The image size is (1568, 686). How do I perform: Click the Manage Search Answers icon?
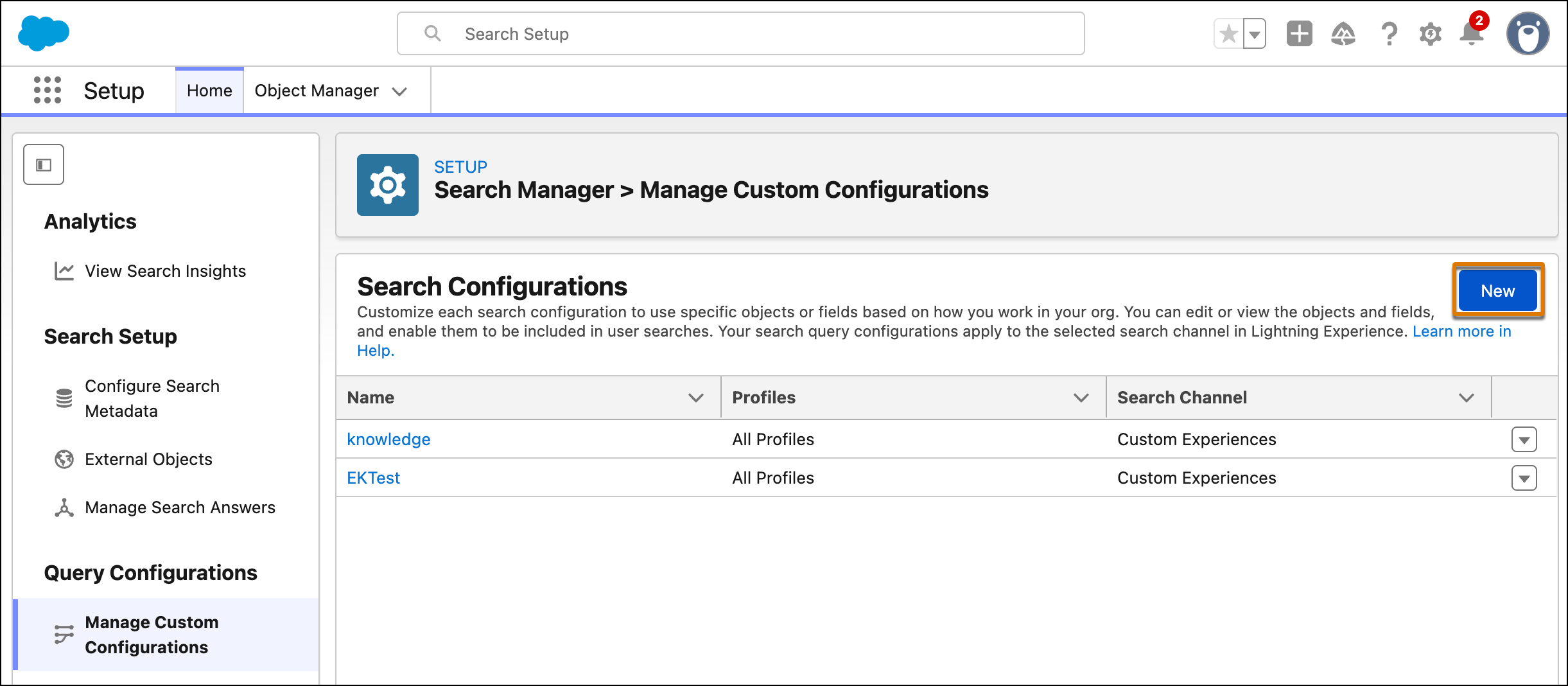click(64, 507)
